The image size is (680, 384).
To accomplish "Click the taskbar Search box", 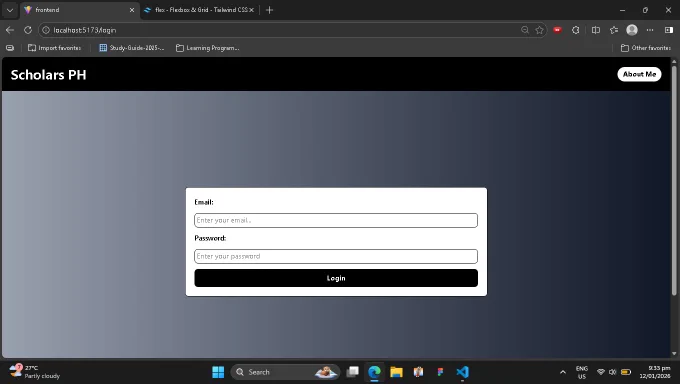I will click(x=285, y=372).
